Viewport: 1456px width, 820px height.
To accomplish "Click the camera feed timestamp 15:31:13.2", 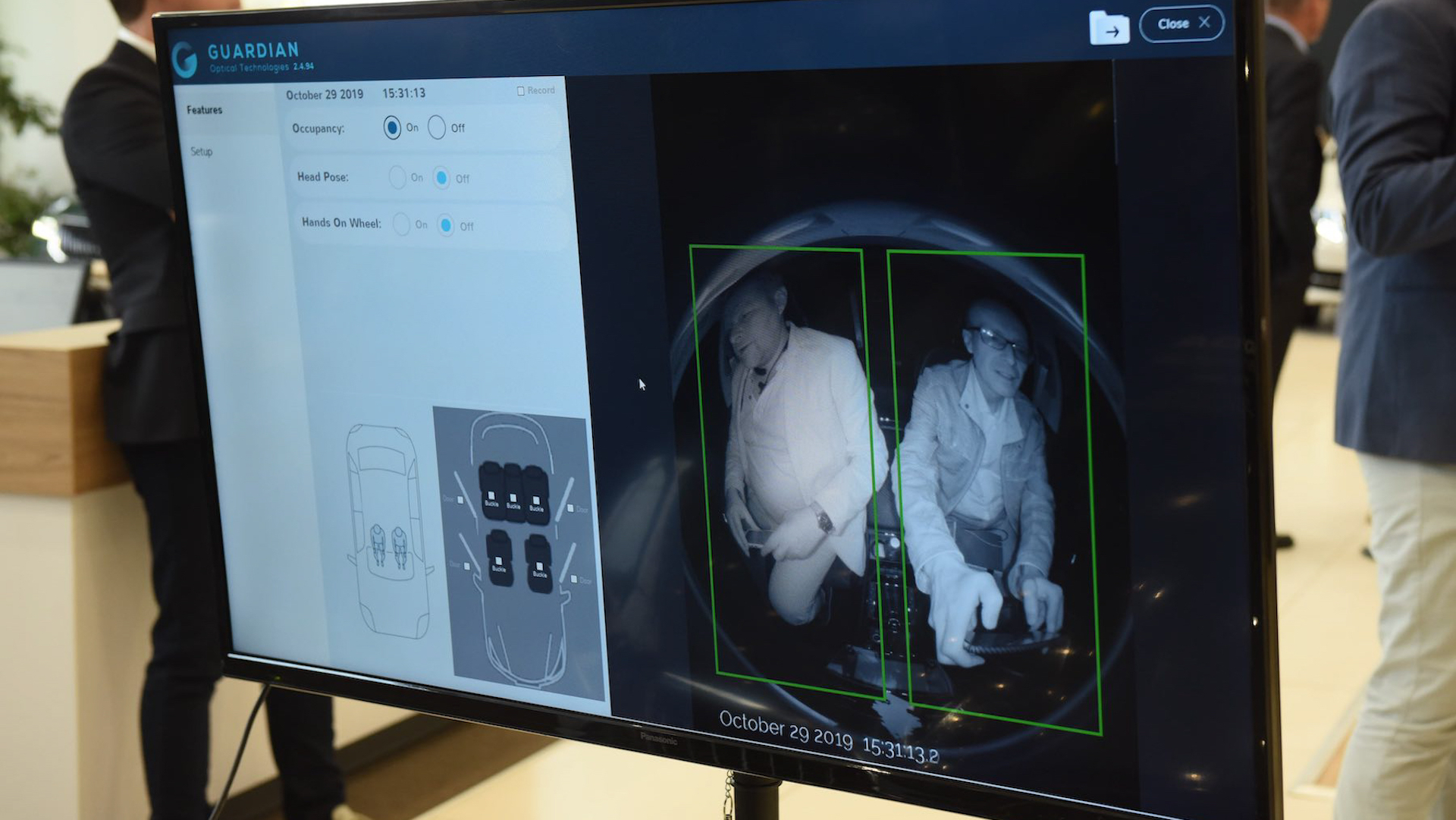I will pos(901,749).
